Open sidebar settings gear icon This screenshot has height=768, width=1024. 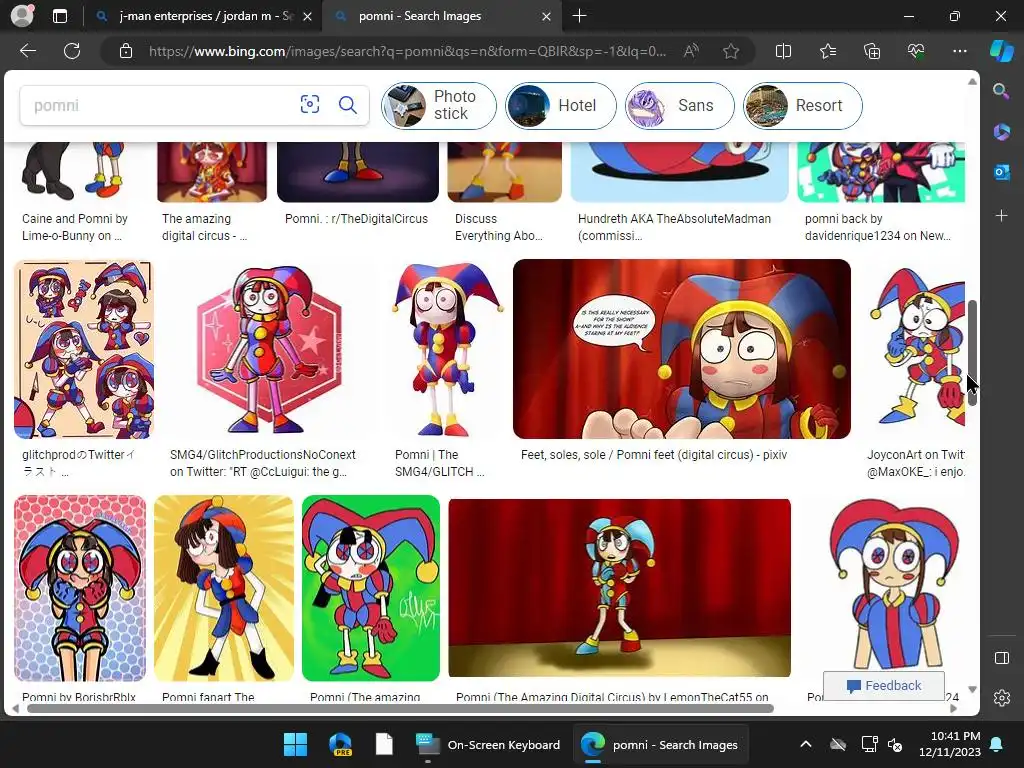[1002, 698]
